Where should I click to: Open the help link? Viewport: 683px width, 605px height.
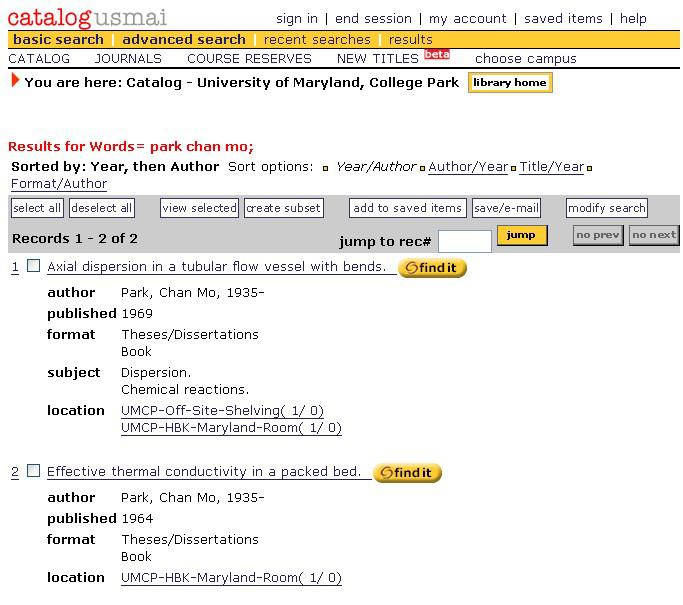pyautogui.click(x=633, y=19)
